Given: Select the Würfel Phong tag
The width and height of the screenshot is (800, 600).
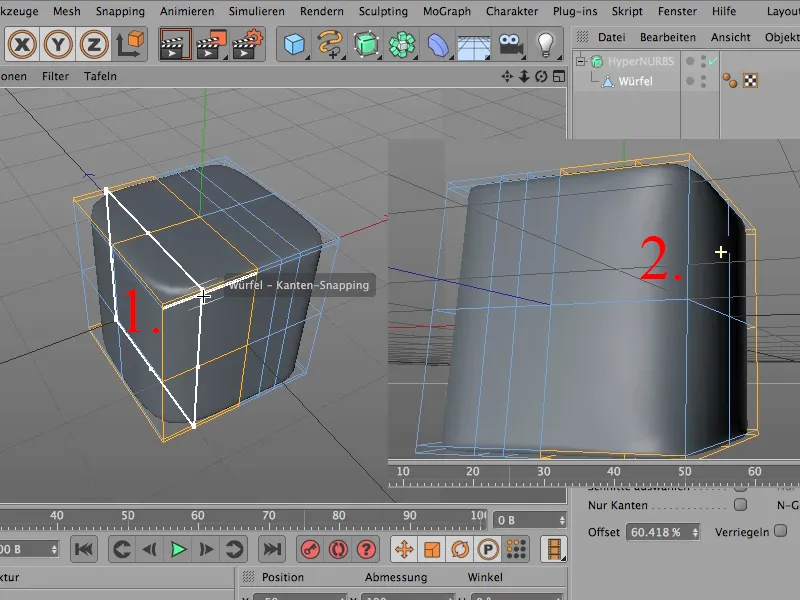Looking at the screenshot, I should point(730,81).
